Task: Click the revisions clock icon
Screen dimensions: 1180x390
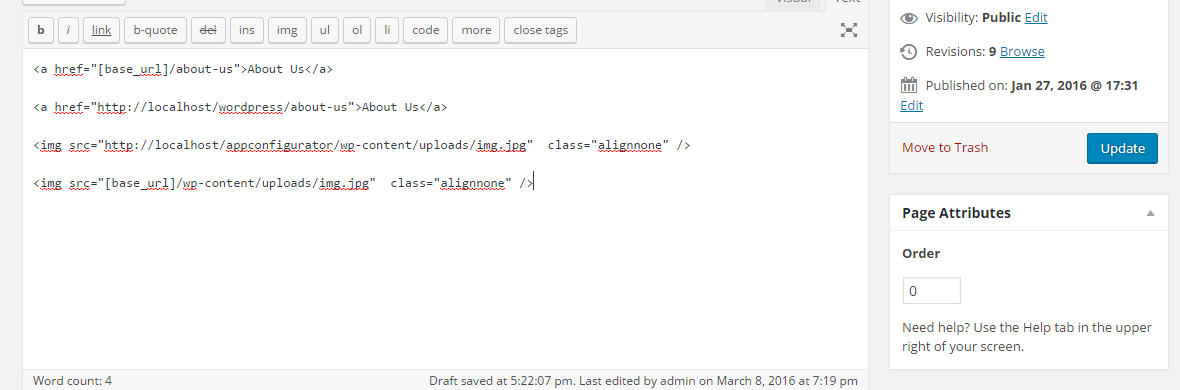Action: pos(909,52)
